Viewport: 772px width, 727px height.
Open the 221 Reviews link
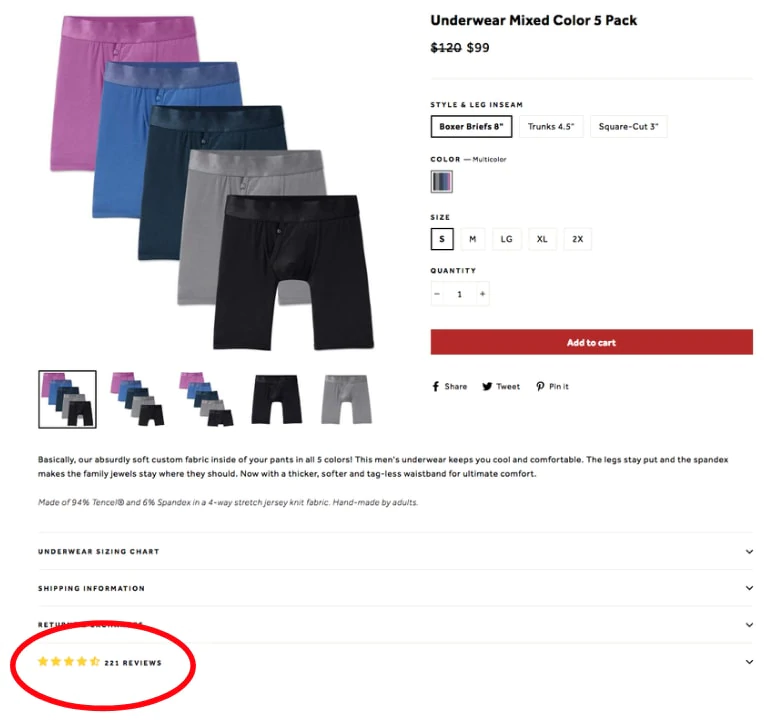coord(133,663)
